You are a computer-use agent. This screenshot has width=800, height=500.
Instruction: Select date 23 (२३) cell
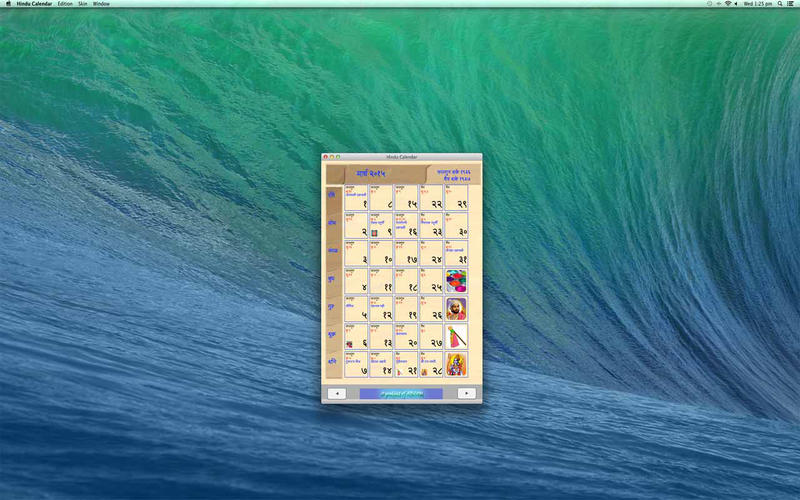coord(431,225)
